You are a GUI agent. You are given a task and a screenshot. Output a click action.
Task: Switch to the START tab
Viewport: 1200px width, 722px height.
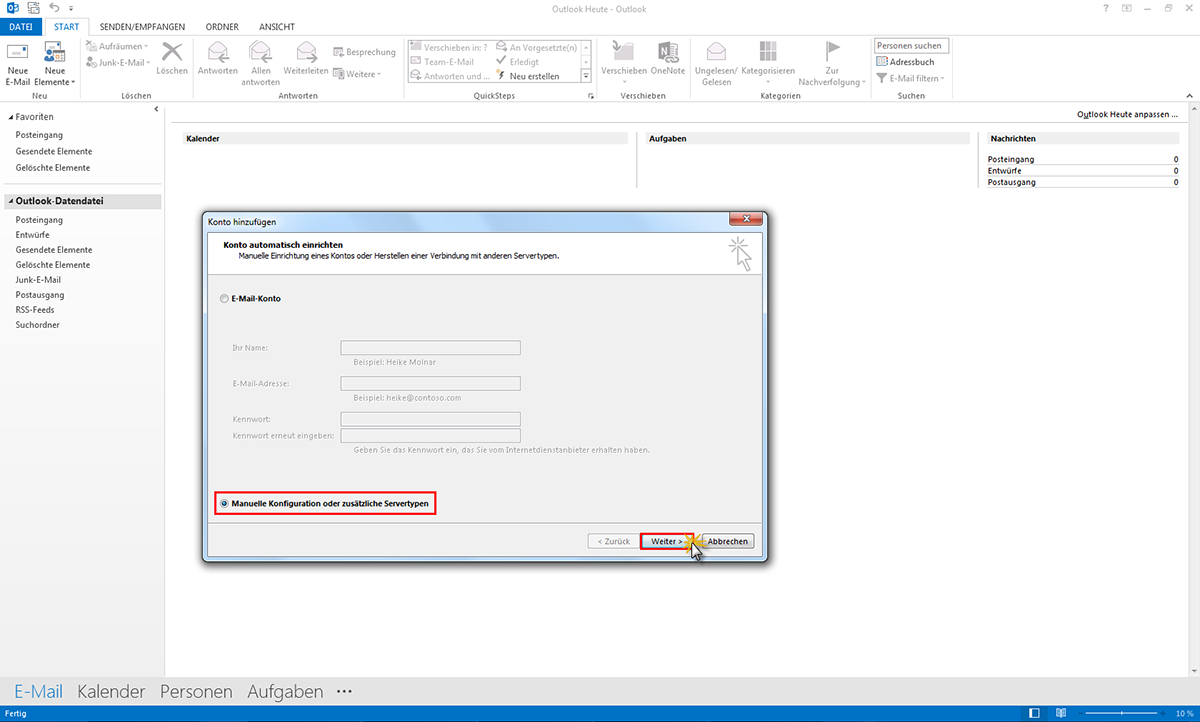66,27
